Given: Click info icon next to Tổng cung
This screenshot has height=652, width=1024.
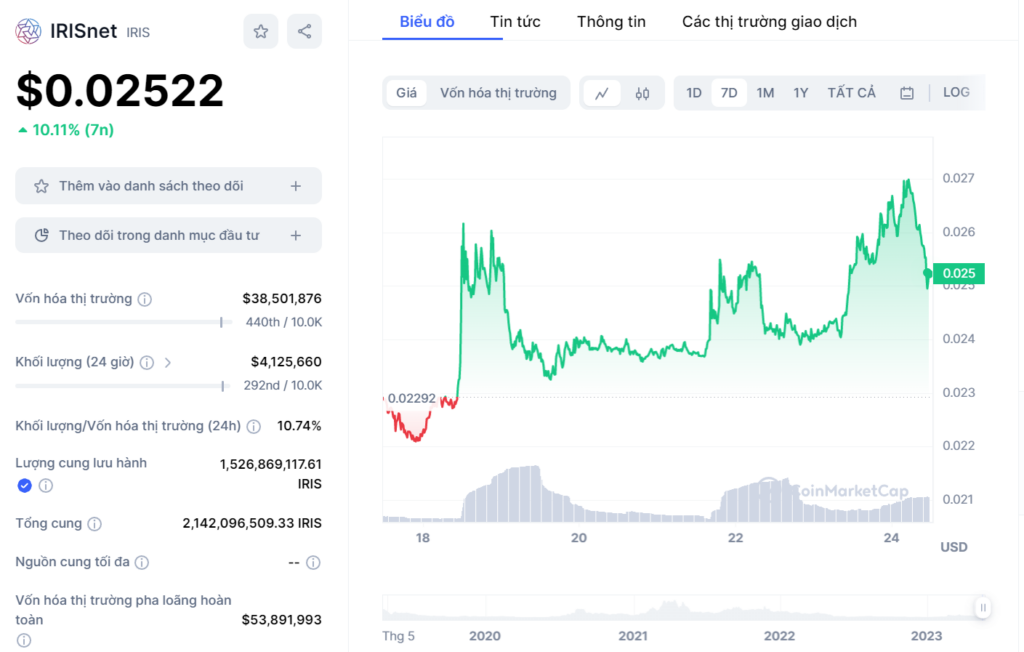Looking at the screenshot, I should [94, 524].
